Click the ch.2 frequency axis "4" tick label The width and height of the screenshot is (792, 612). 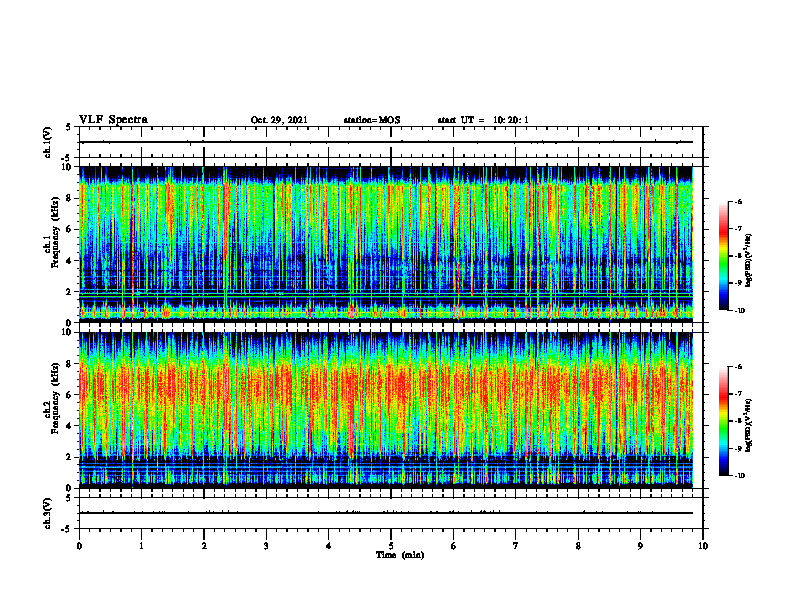coord(69,426)
